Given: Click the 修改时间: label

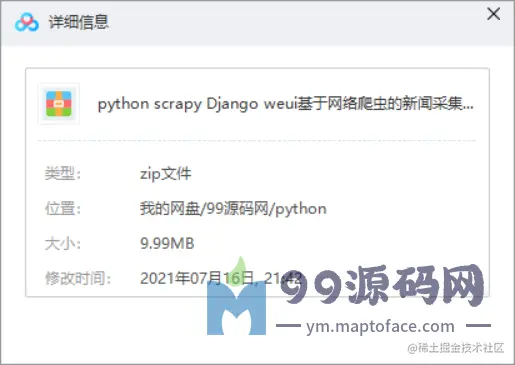Looking at the screenshot, I should click(x=78, y=278).
